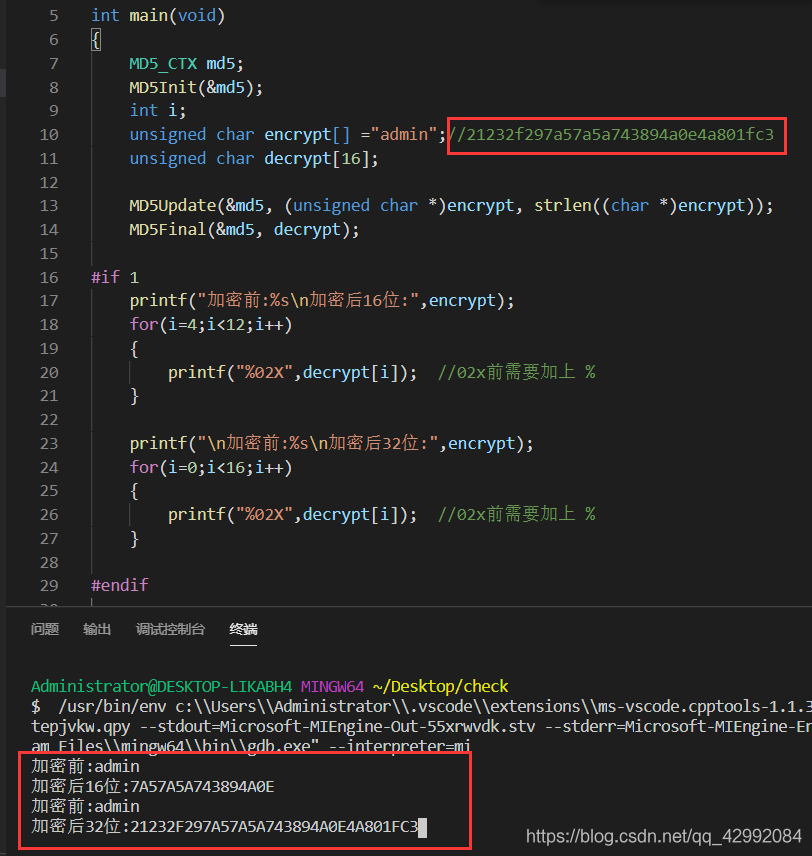This screenshot has width=812, height=856.
Task: Click "MINGW64" label in terminal prompt
Action: 333,686
